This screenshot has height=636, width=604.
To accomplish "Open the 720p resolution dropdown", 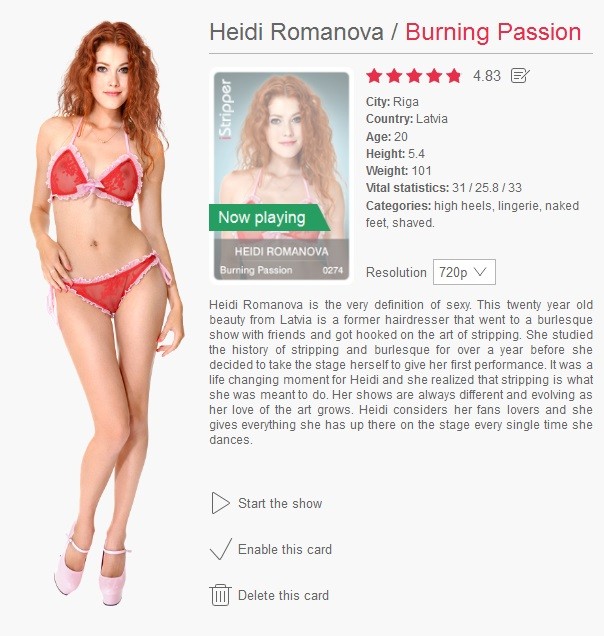I will [x=464, y=272].
